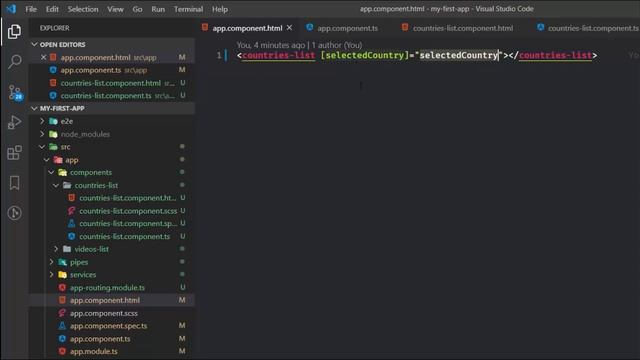Open the View menu

click(116, 9)
